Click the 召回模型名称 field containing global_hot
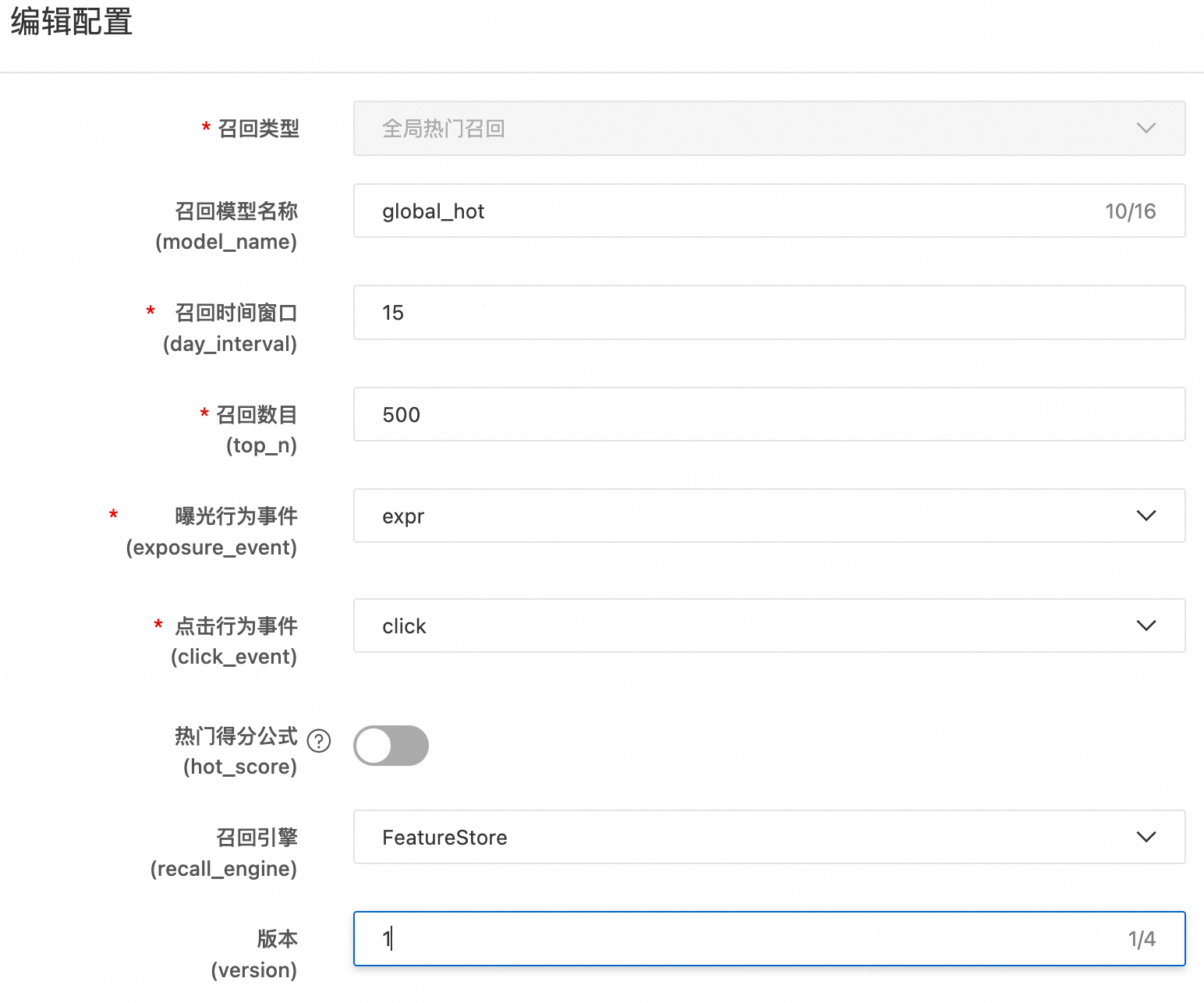This screenshot has width=1204, height=1003. pos(769,211)
